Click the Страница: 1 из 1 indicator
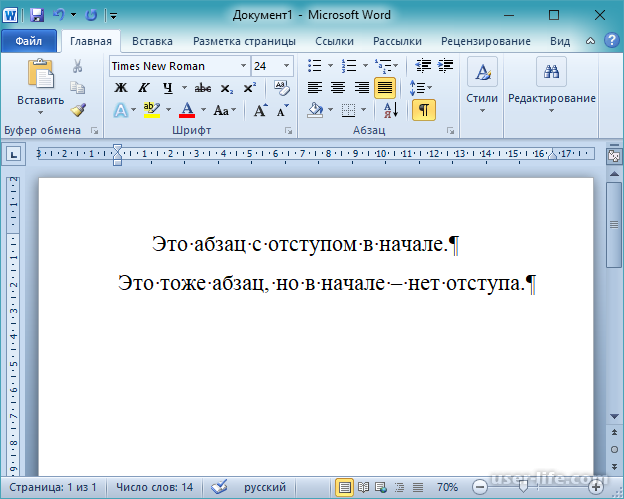The height and width of the screenshot is (499, 624). click(x=53, y=487)
